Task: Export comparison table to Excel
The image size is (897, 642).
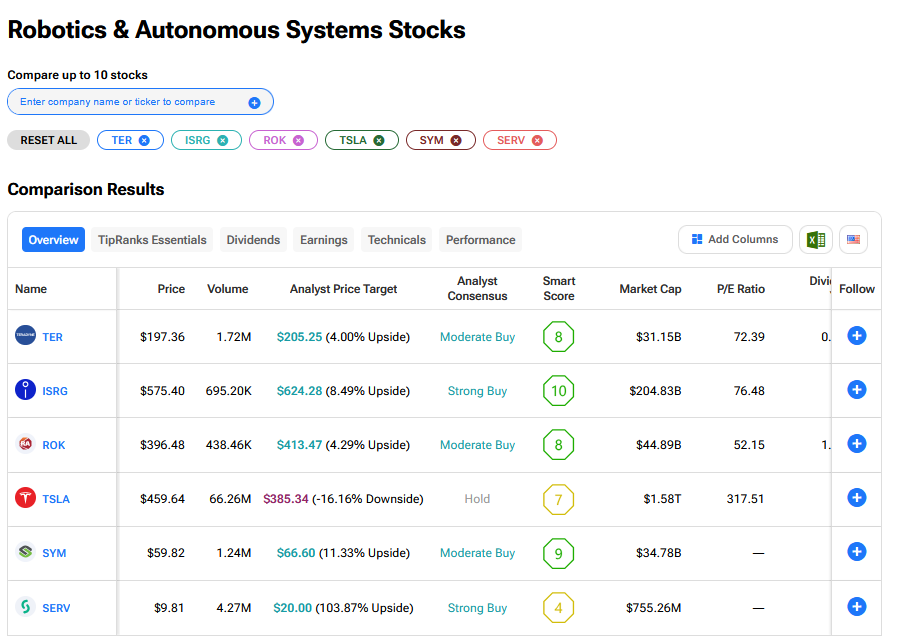Action: click(x=816, y=240)
